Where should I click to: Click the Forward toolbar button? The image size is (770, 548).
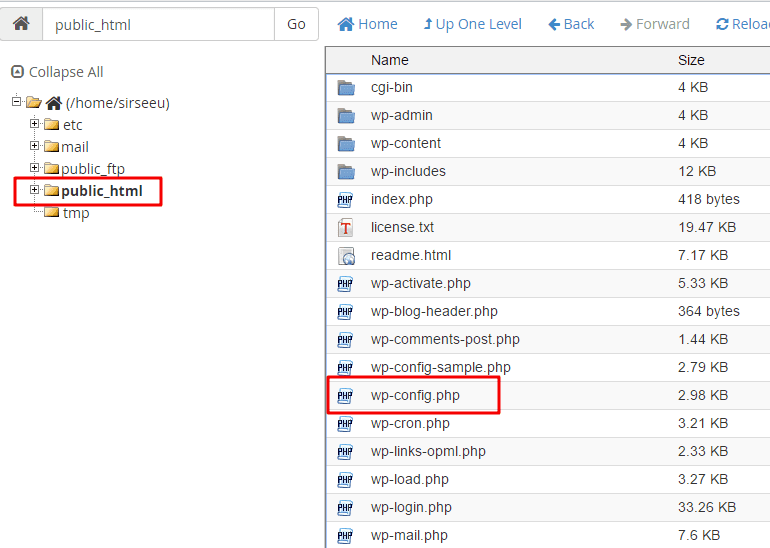tap(655, 24)
